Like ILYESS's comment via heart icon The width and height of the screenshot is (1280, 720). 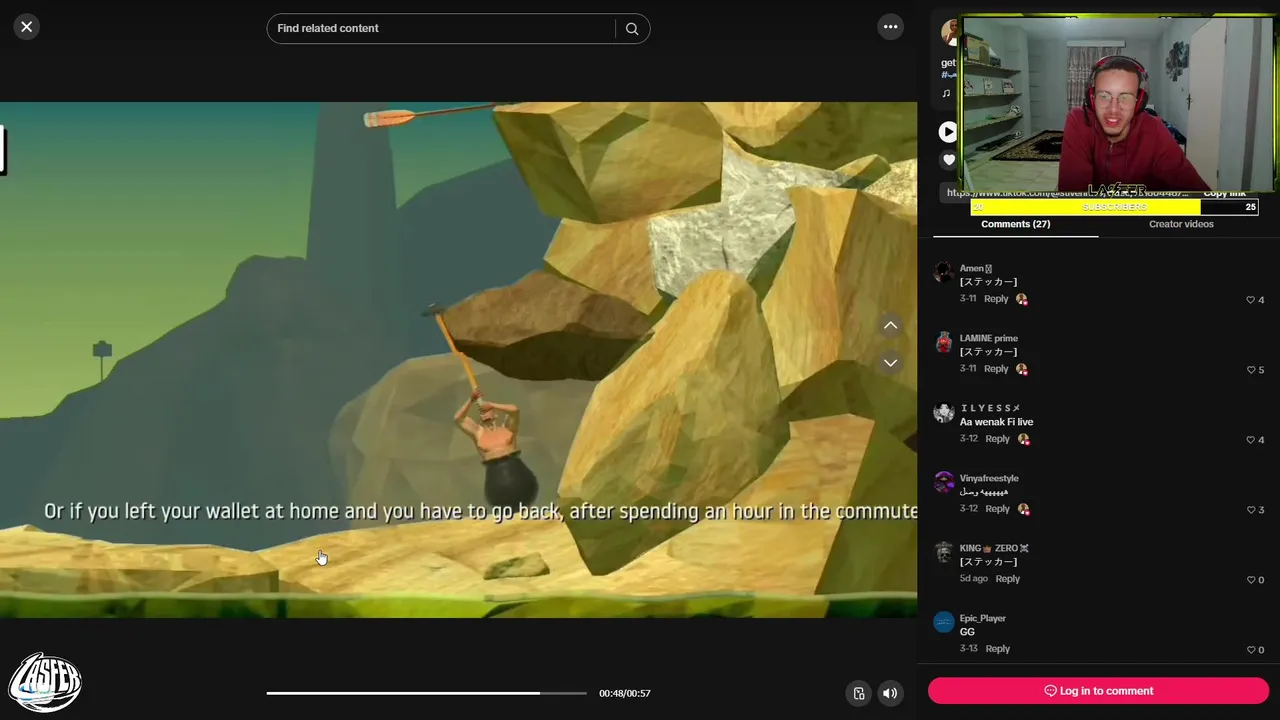[x=1250, y=440]
